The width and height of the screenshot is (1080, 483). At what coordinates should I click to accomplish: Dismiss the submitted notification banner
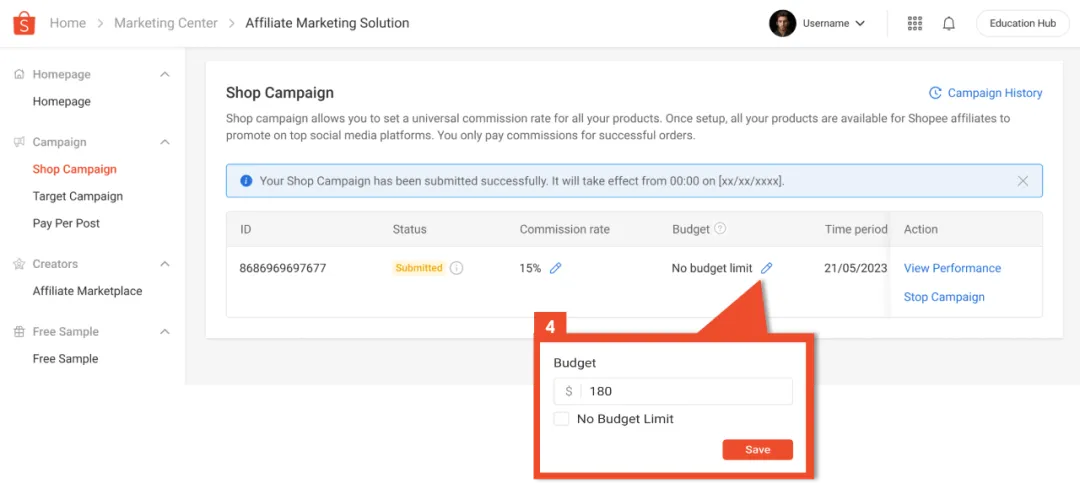click(x=1023, y=181)
